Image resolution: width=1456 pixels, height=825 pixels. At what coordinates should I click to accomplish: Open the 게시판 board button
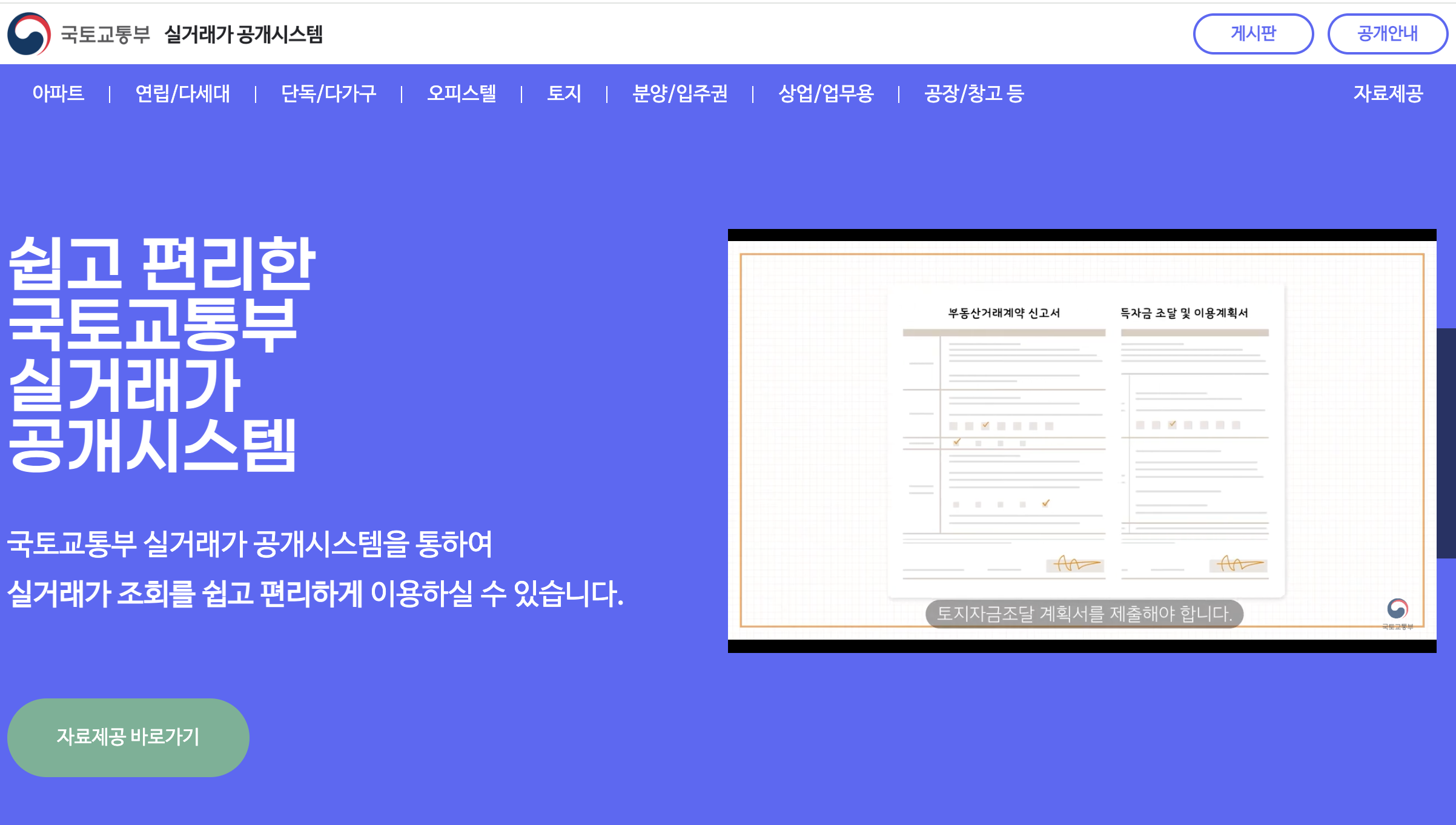1253,34
